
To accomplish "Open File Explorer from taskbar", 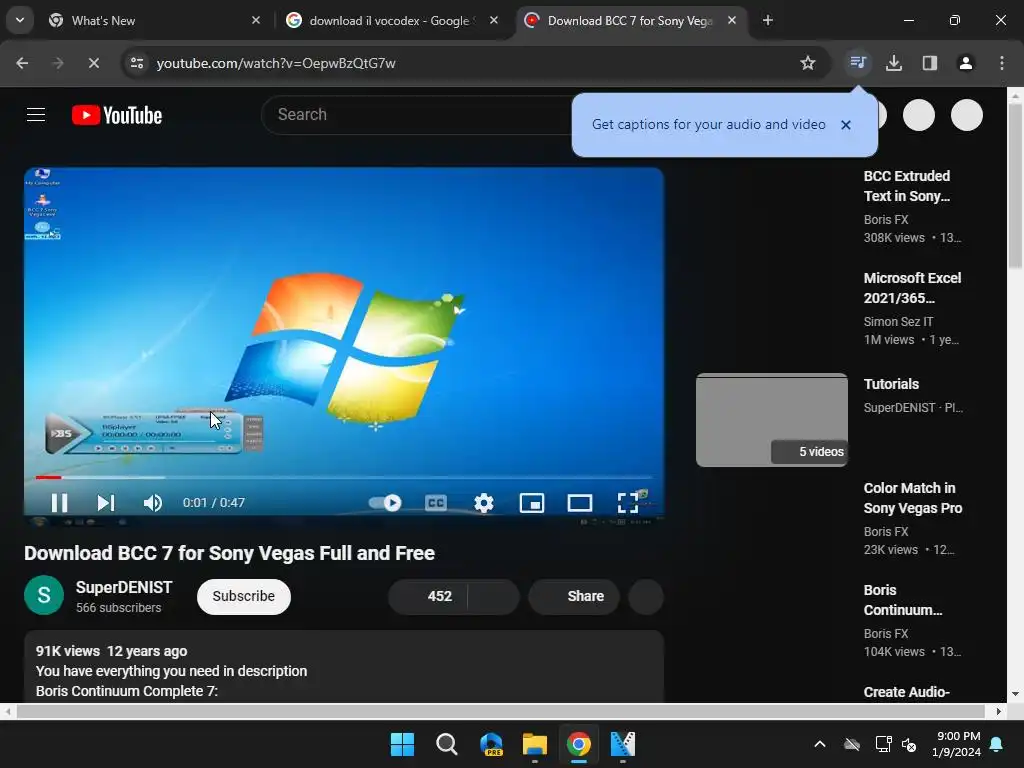I will coord(535,744).
